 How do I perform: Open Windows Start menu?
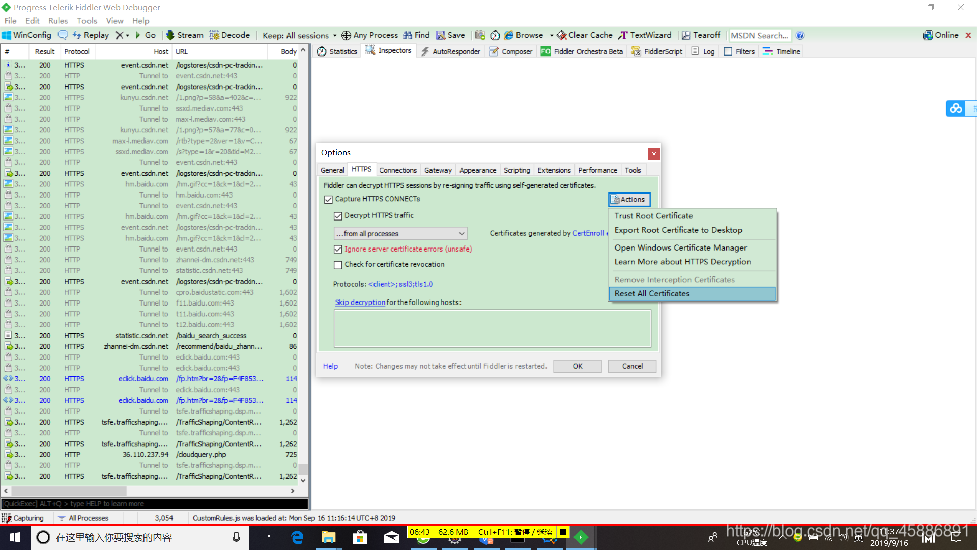click(15, 538)
